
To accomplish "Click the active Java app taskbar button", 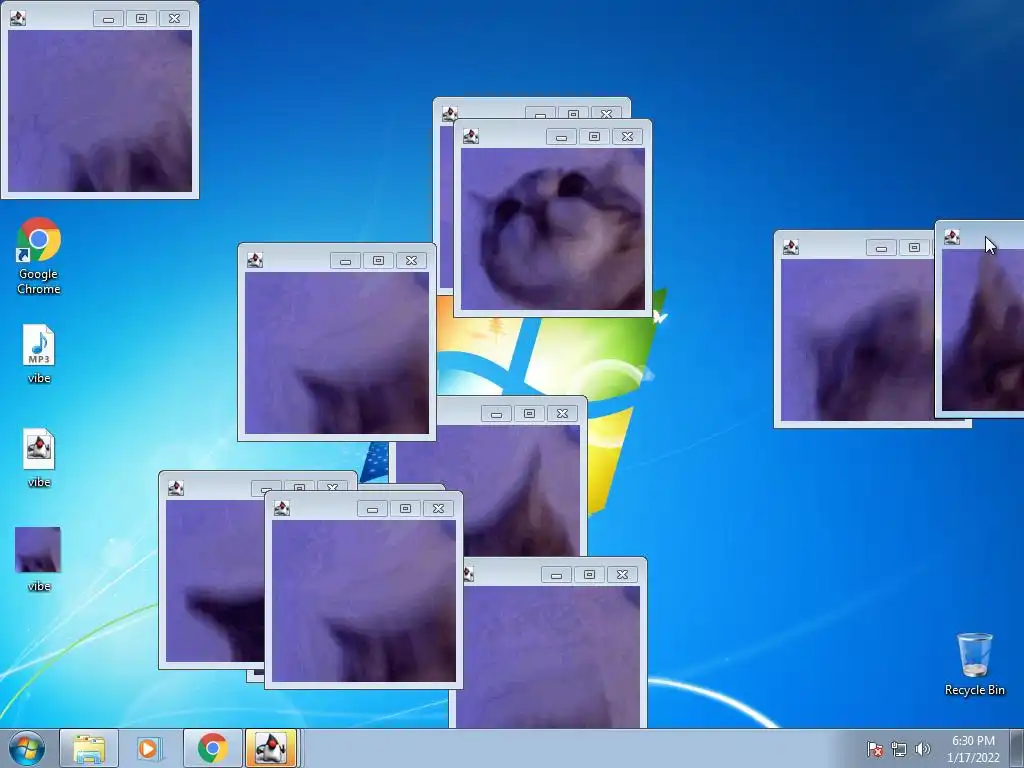I will click(x=272, y=748).
